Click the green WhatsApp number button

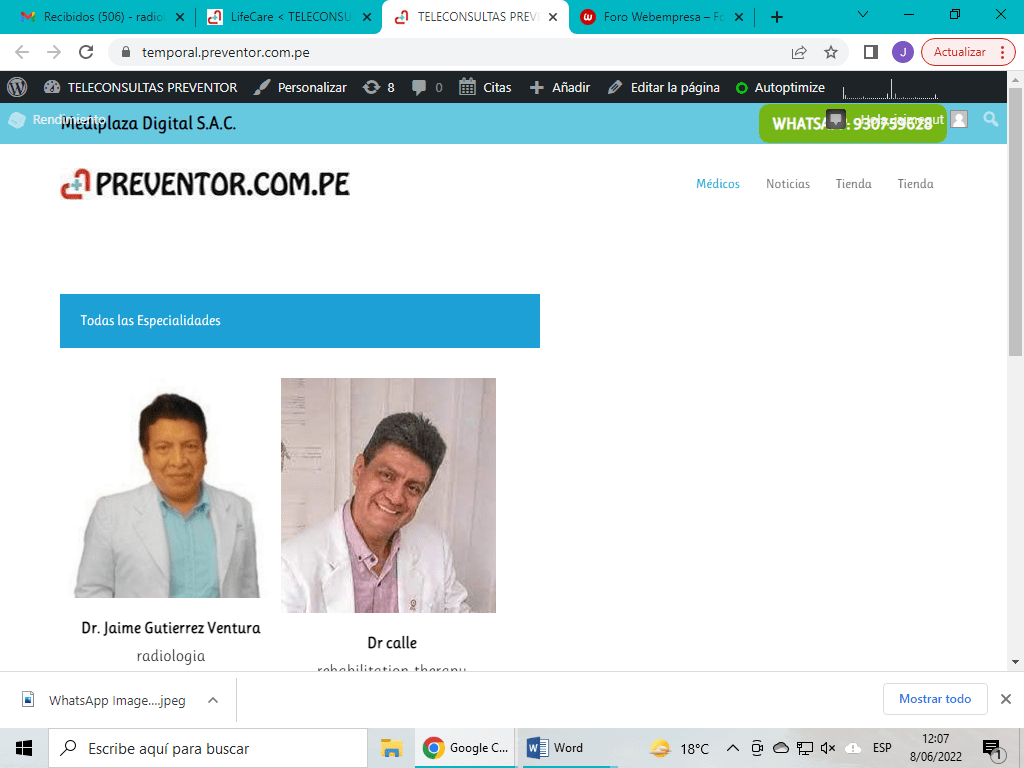852,123
